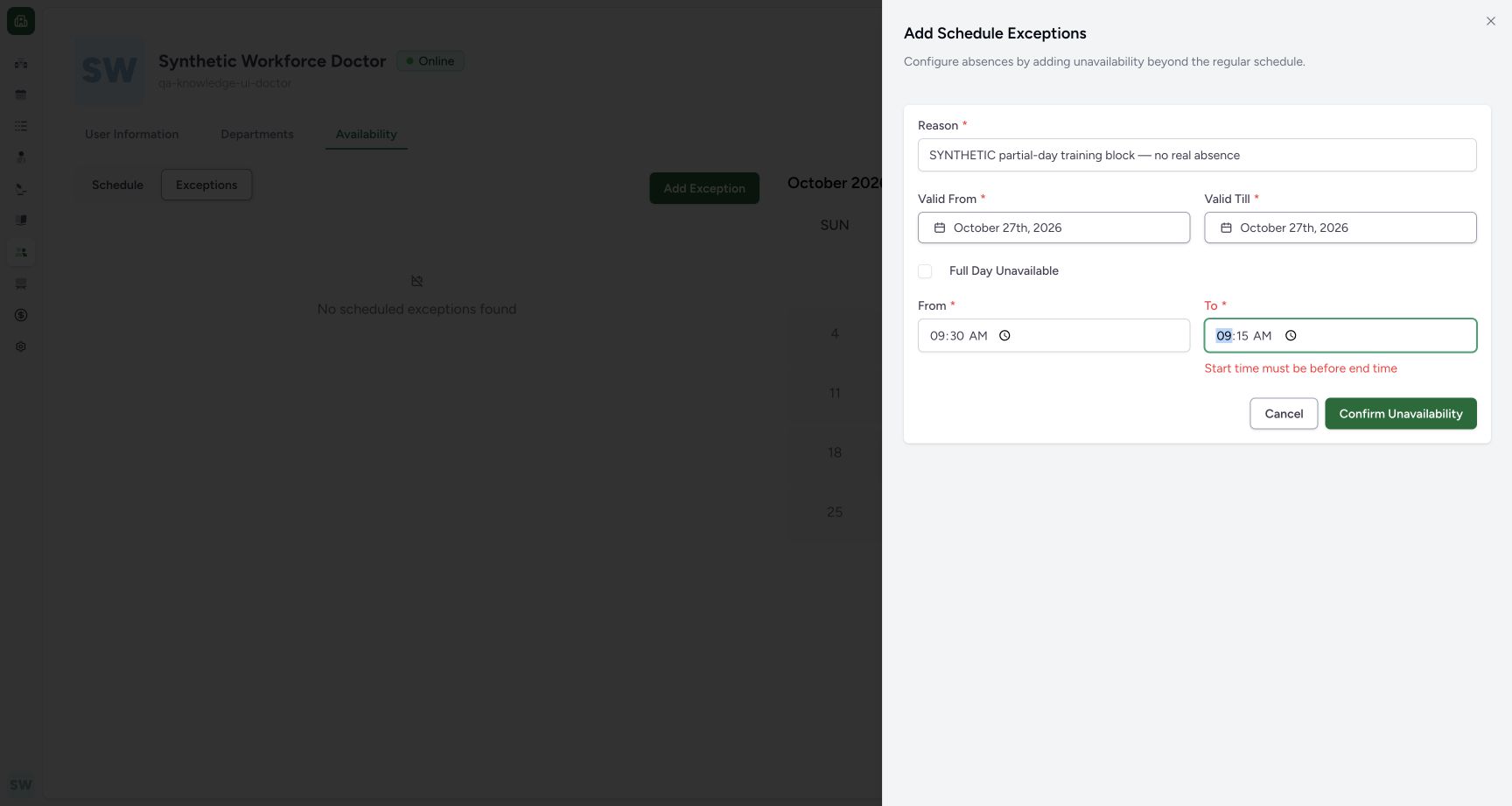This screenshot has height=806, width=1512.
Task: Select the hour segment of the To time
Action: coord(1224,335)
